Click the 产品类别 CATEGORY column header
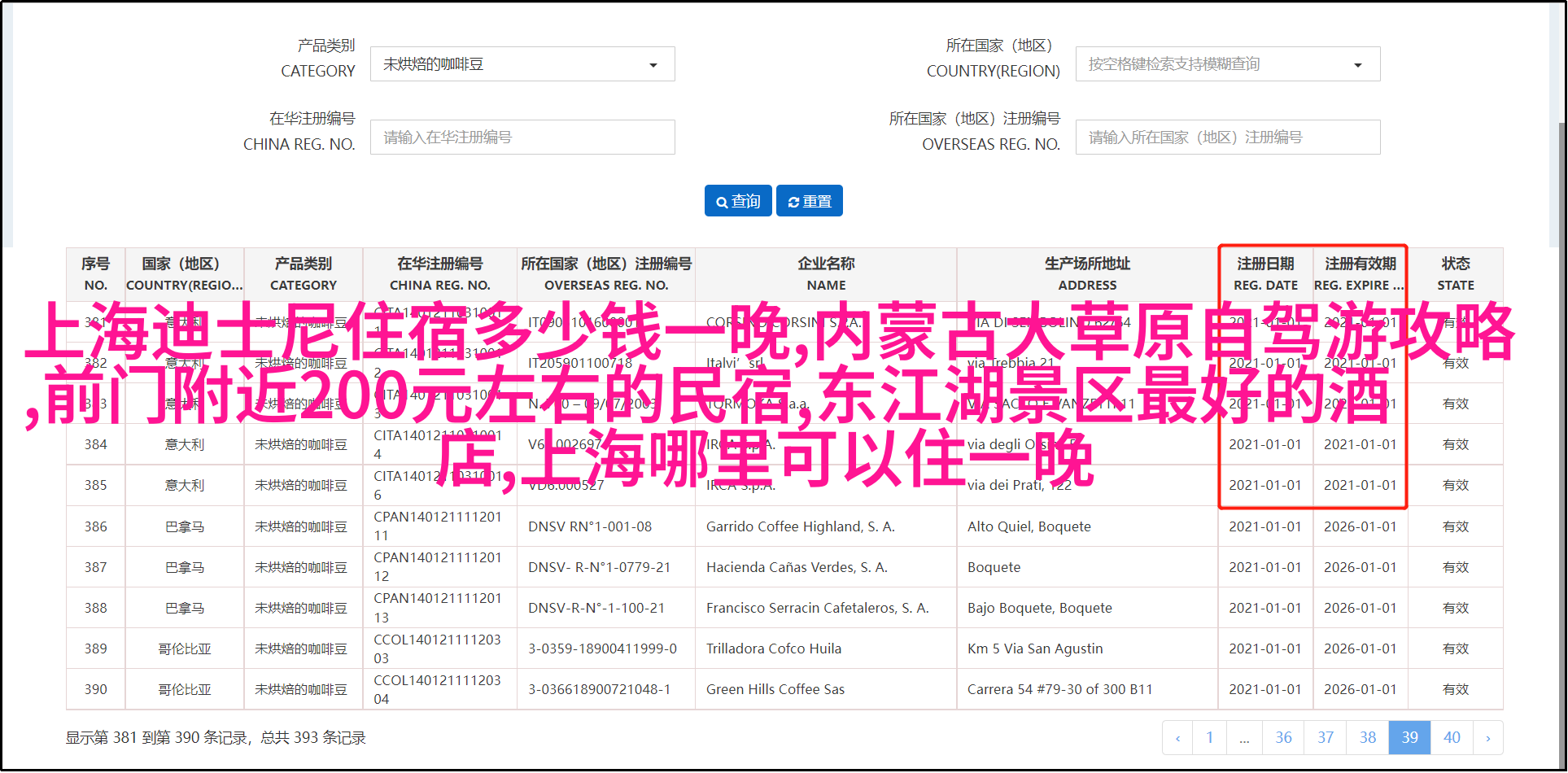The height and width of the screenshot is (773, 1568). [x=304, y=274]
